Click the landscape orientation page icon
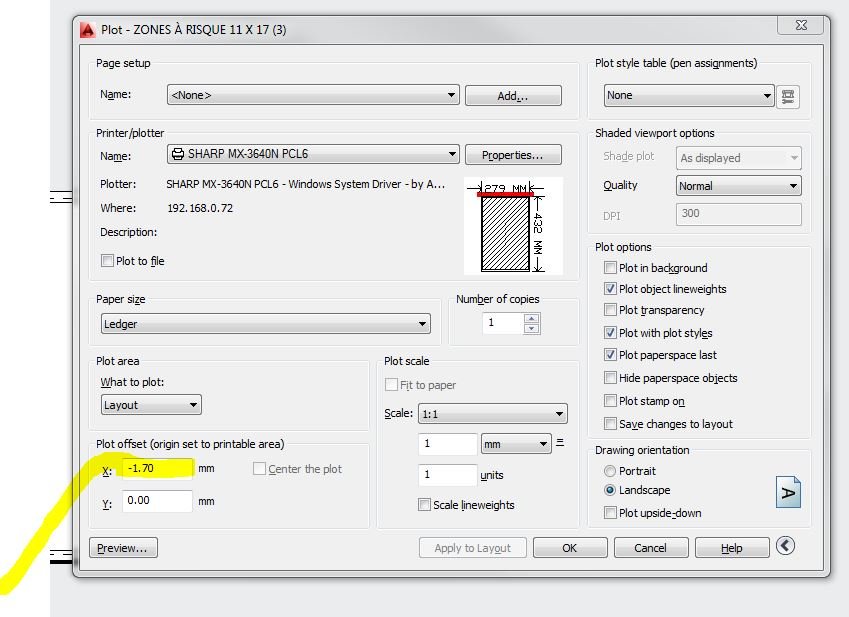Screen dimensions: 849x617 (x=788, y=492)
